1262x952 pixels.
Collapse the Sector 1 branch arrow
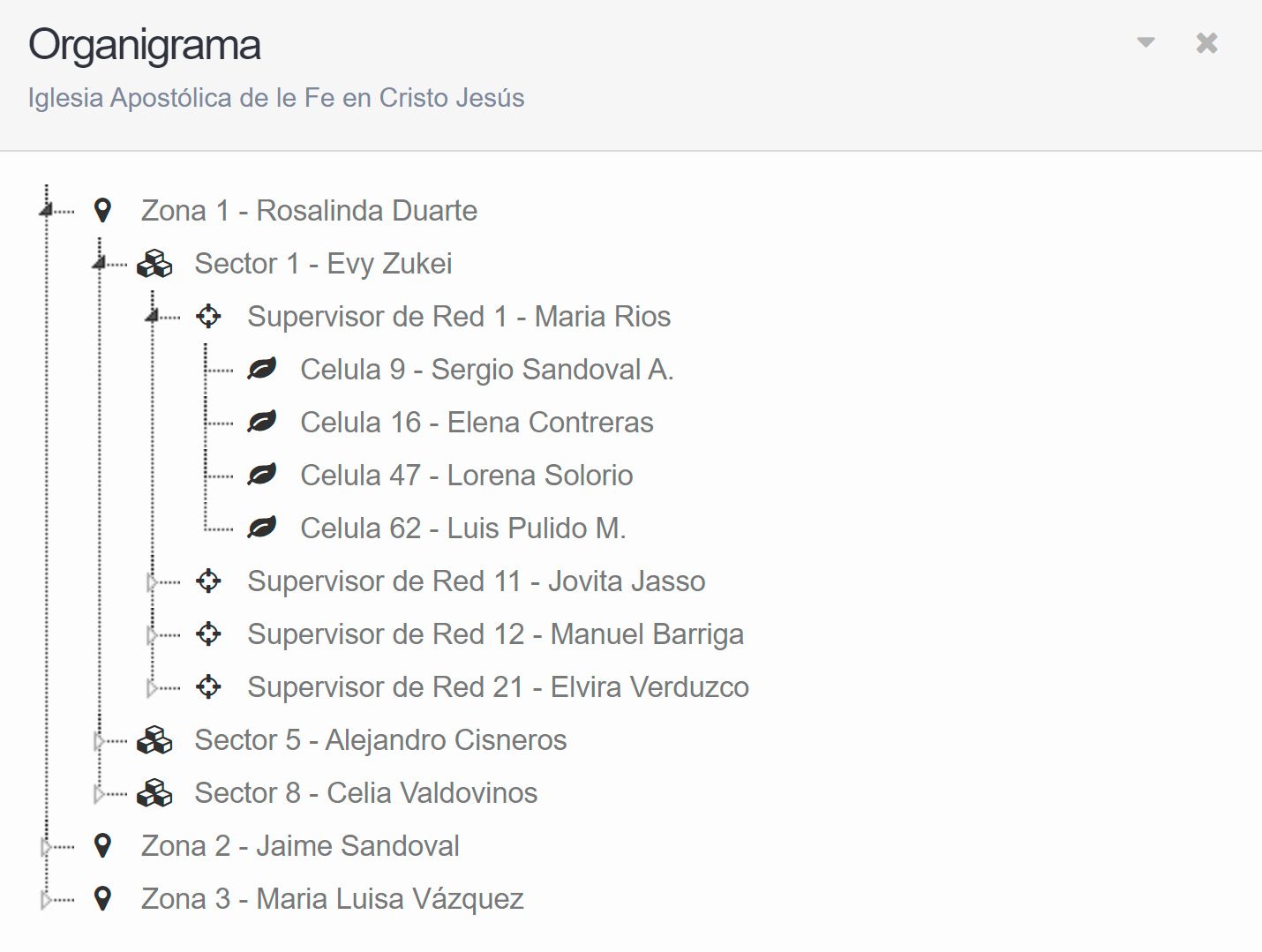(x=99, y=262)
